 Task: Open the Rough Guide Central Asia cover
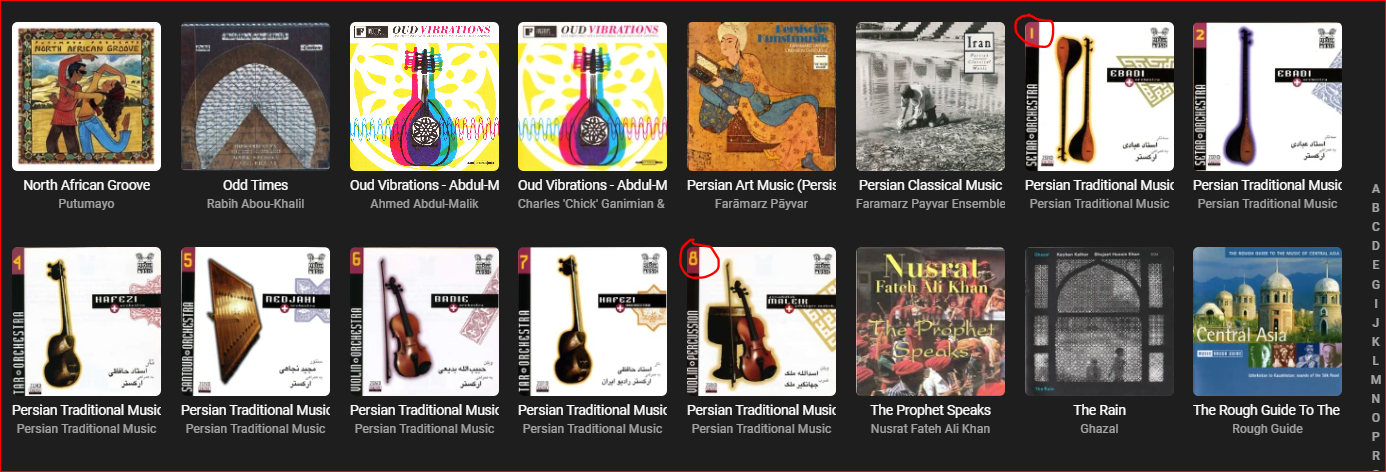1267,322
